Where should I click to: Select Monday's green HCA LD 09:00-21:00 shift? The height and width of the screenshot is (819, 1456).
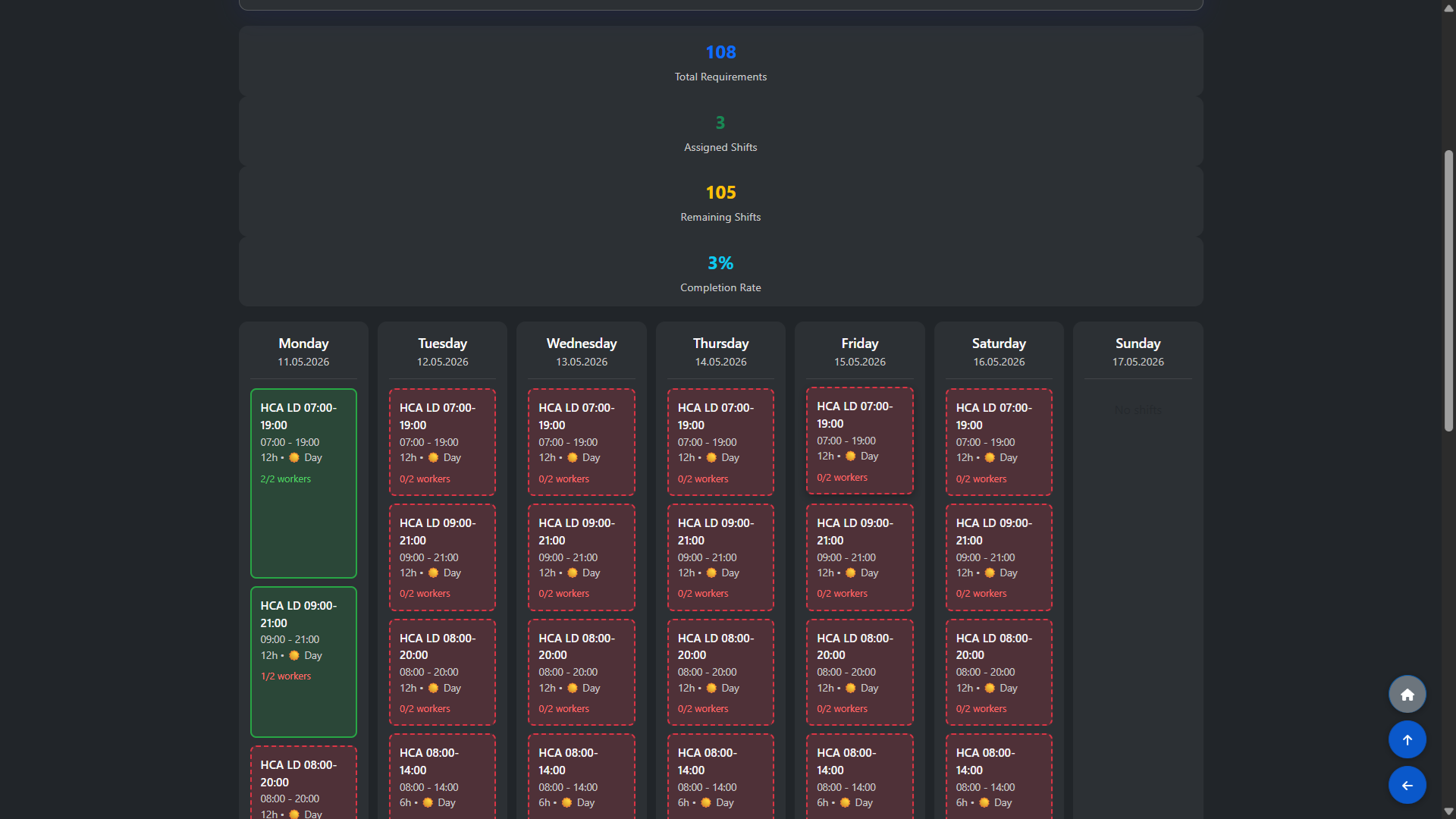click(x=303, y=661)
